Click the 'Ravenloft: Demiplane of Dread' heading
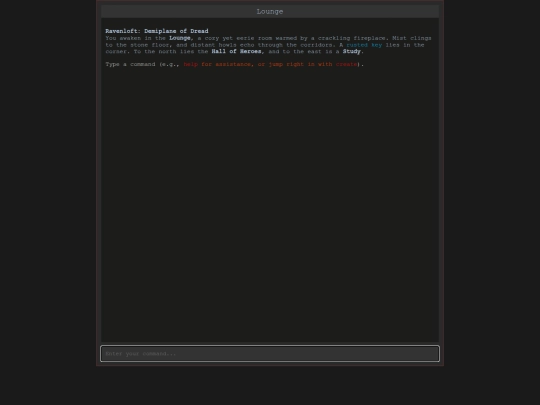This screenshot has height=405, width=540. point(157,31)
